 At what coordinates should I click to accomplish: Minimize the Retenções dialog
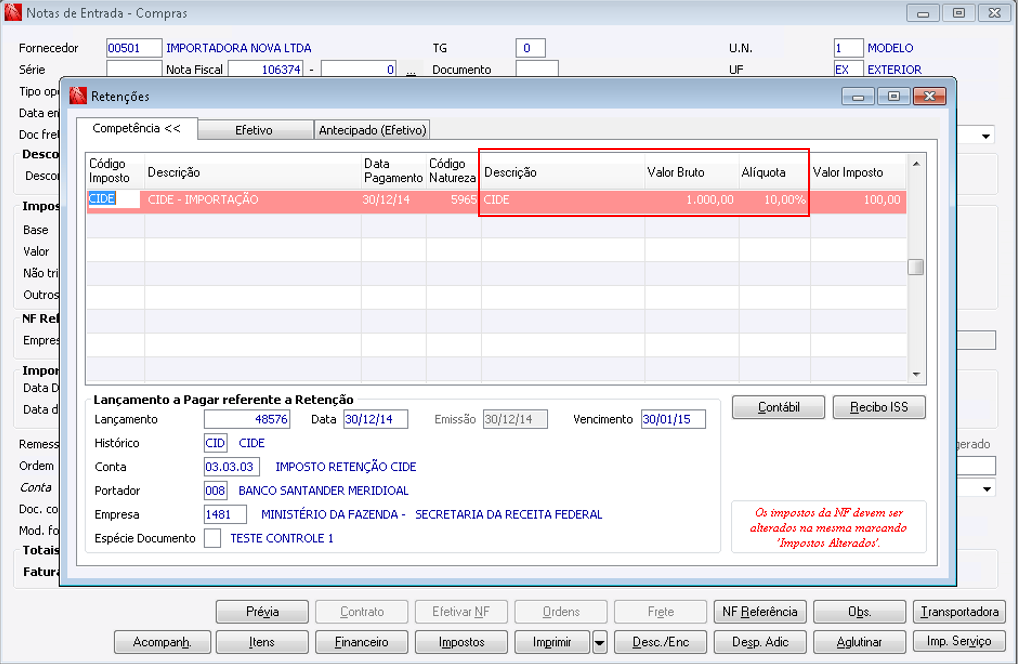pos(858,96)
